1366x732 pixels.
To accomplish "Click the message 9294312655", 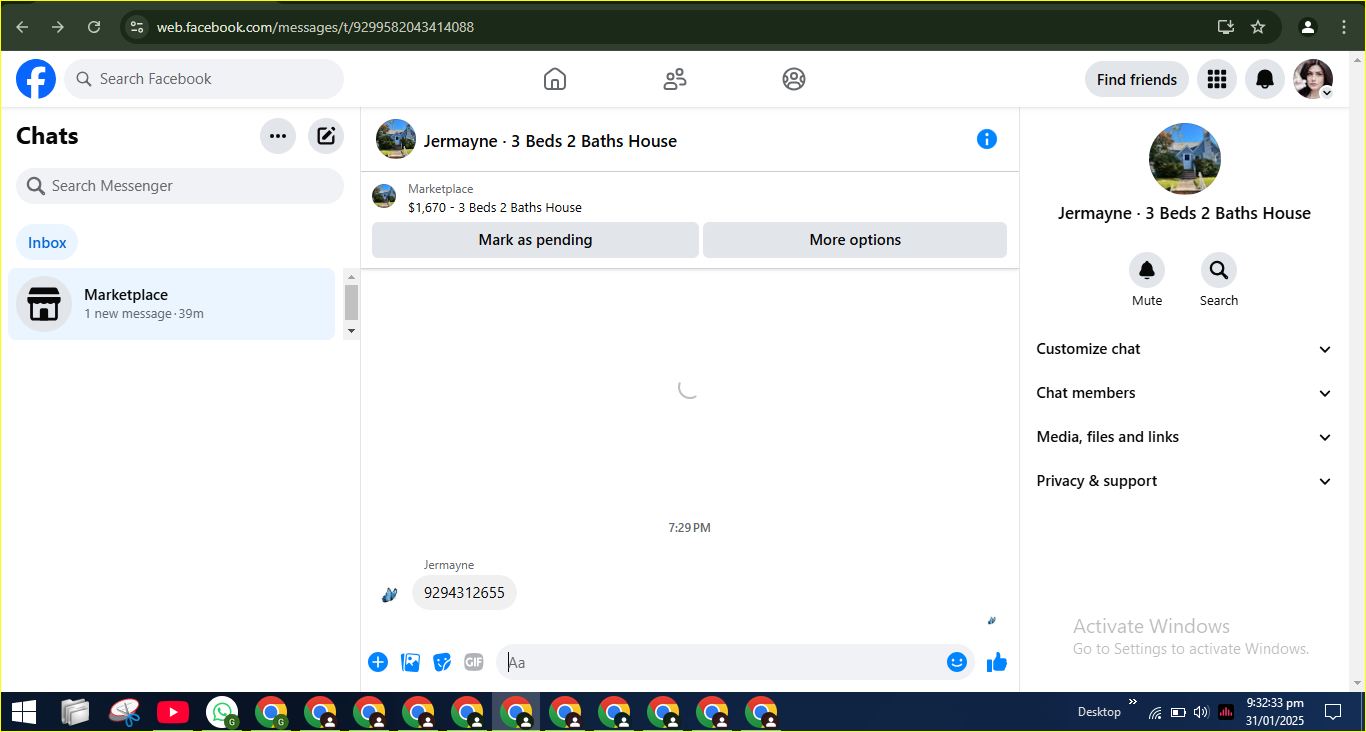I will pyautogui.click(x=464, y=593).
